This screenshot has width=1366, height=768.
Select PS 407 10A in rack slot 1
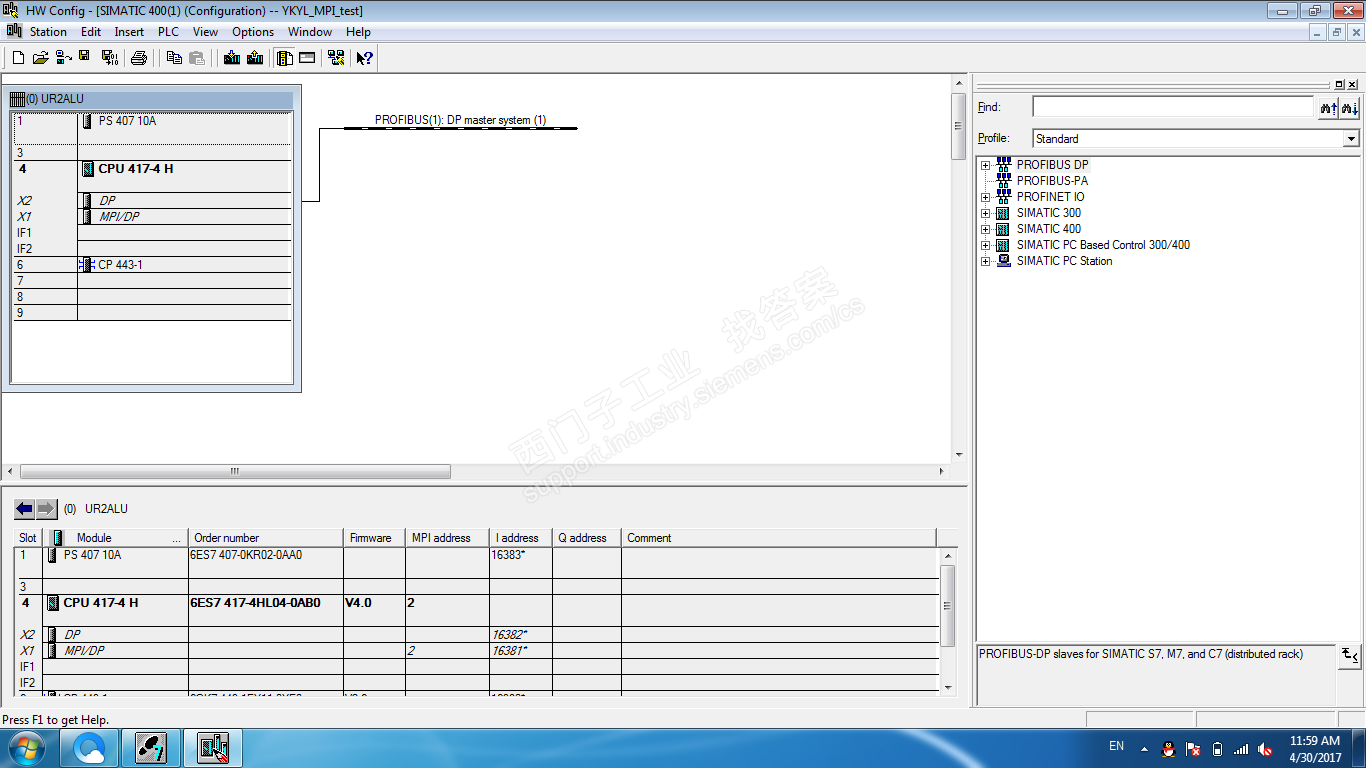tap(127, 121)
